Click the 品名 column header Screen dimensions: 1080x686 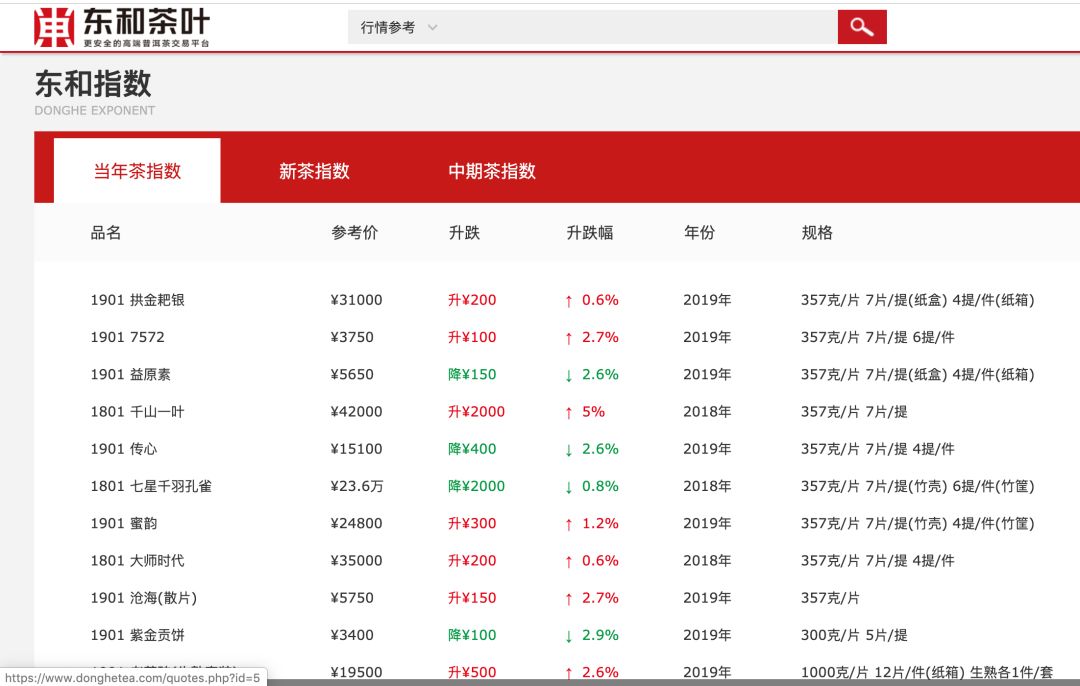104,232
